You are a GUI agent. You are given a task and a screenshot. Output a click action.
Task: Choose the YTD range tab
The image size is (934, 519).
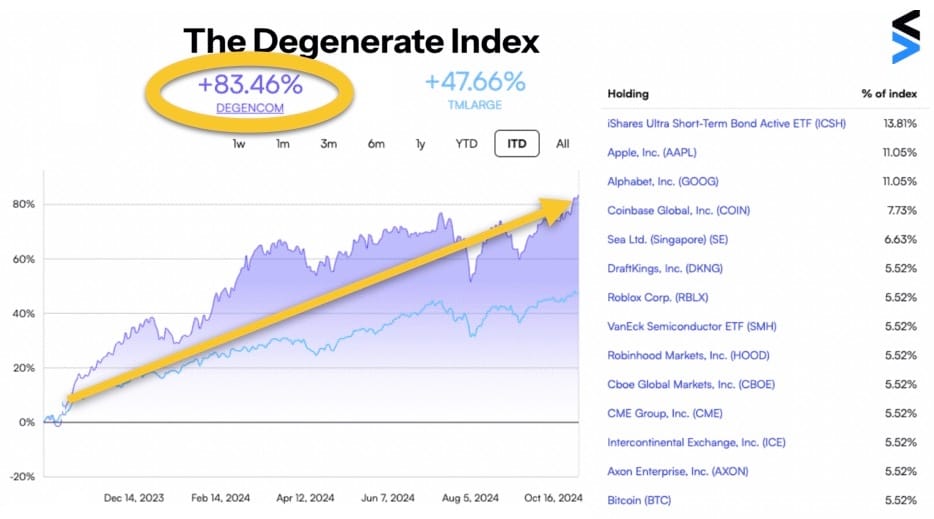click(x=466, y=144)
